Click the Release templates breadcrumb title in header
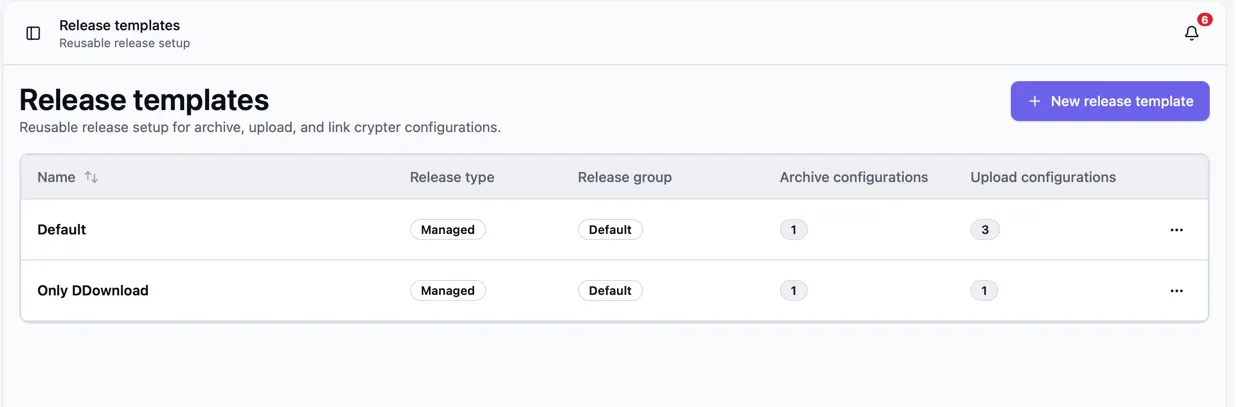The width and height of the screenshot is (1236, 407). pos(120,25)
